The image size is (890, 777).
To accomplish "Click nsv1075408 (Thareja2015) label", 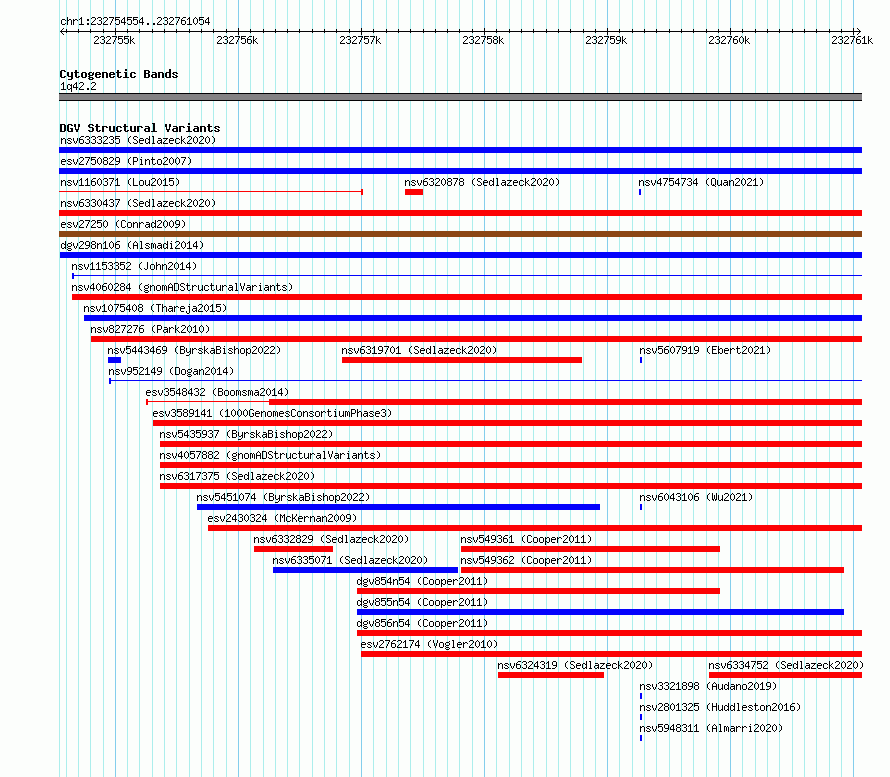I will tap(155, 308).
